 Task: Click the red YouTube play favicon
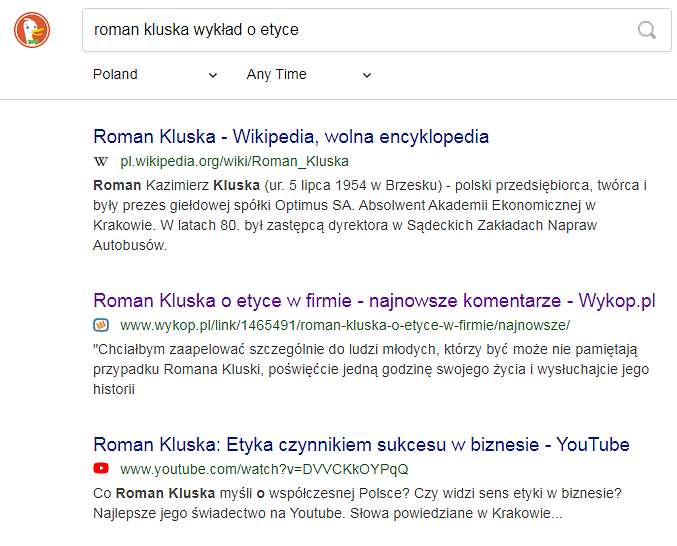pos(101,468)
